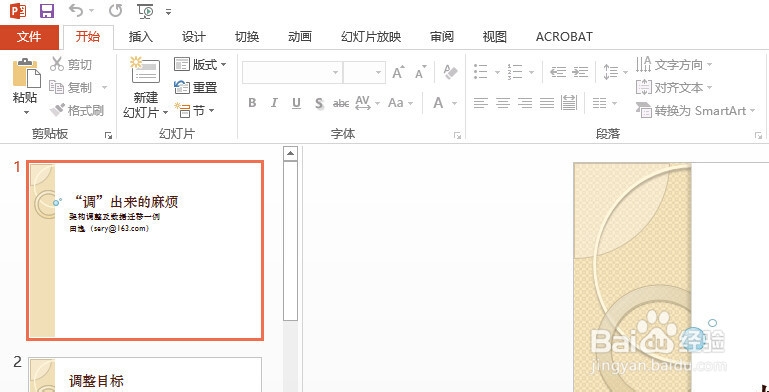769x392 pixels.
Task: Align text right
Action: [x=525, y=103]
